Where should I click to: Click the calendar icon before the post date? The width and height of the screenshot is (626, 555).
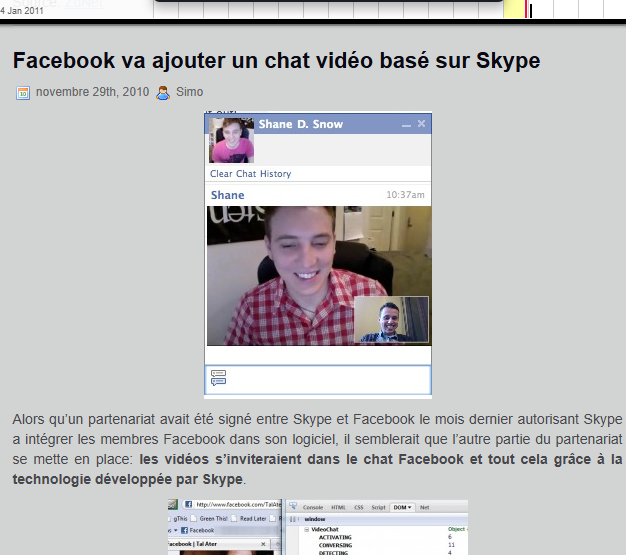[23, 93]
